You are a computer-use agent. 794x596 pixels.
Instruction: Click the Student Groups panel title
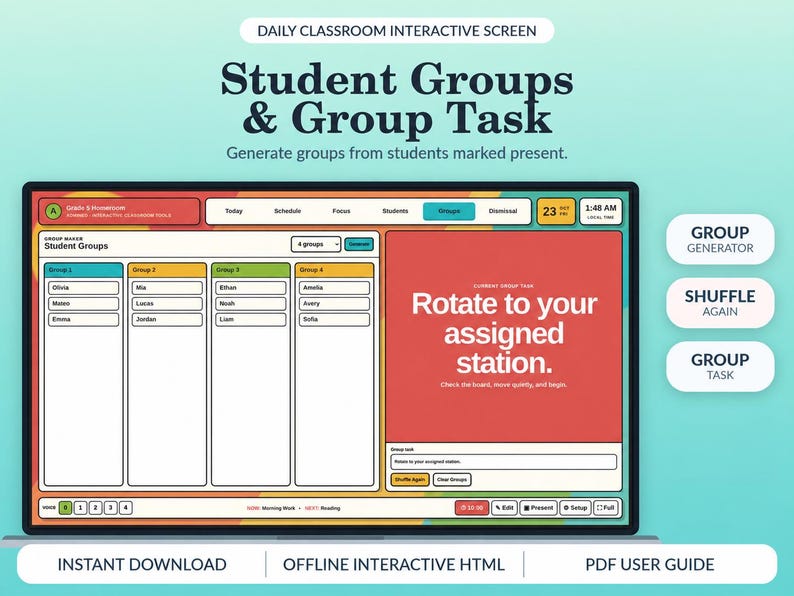(x=76, y=246)
